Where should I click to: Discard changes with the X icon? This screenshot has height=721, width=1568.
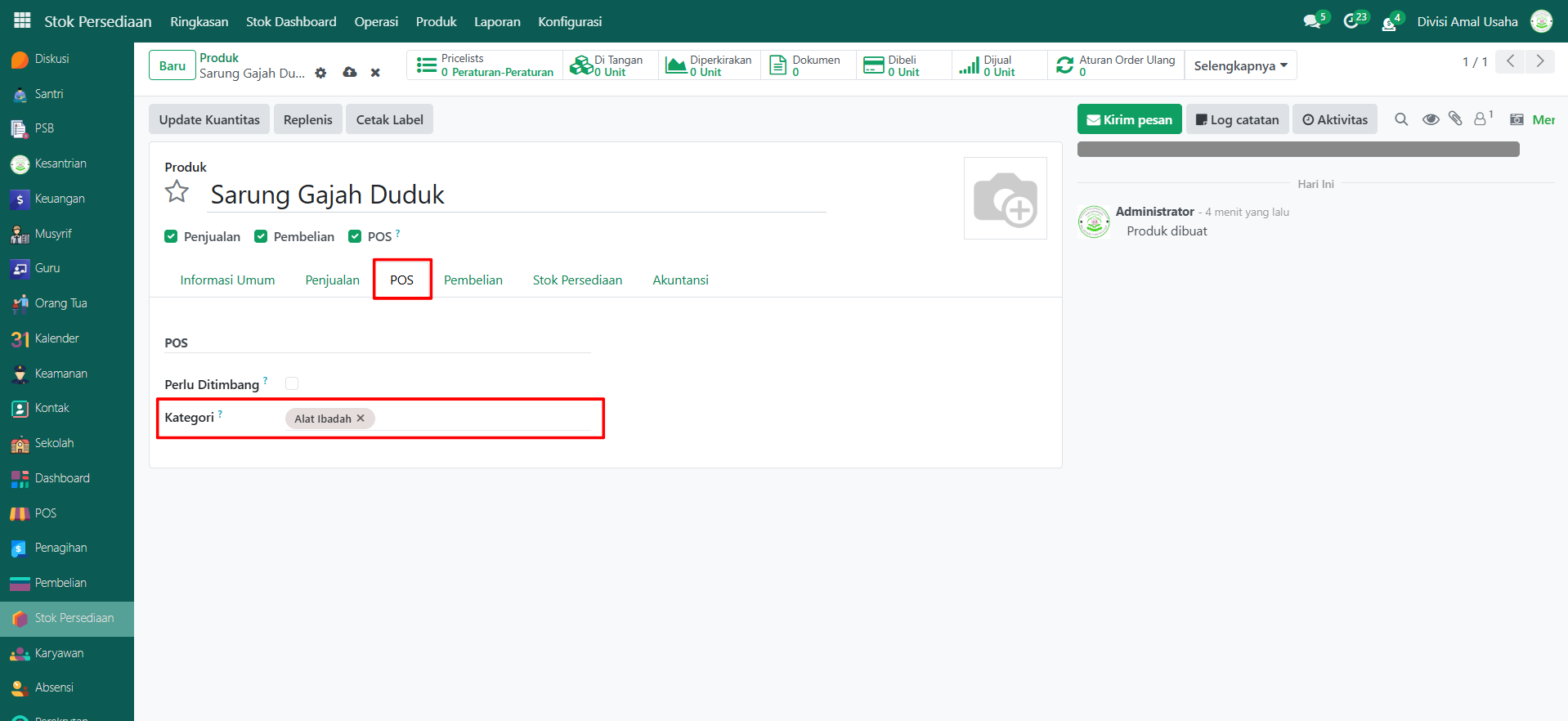(x=375, y=73)
